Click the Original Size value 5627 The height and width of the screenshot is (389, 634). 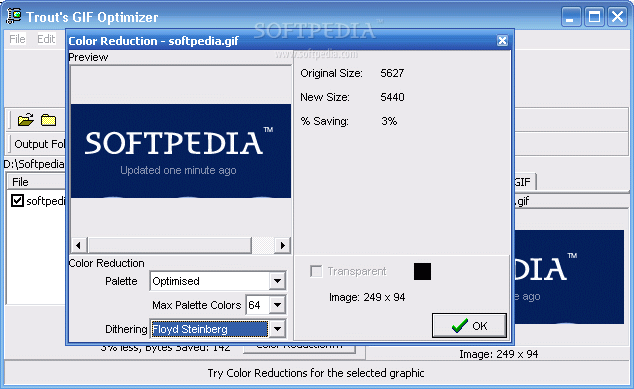pos(392,73)
